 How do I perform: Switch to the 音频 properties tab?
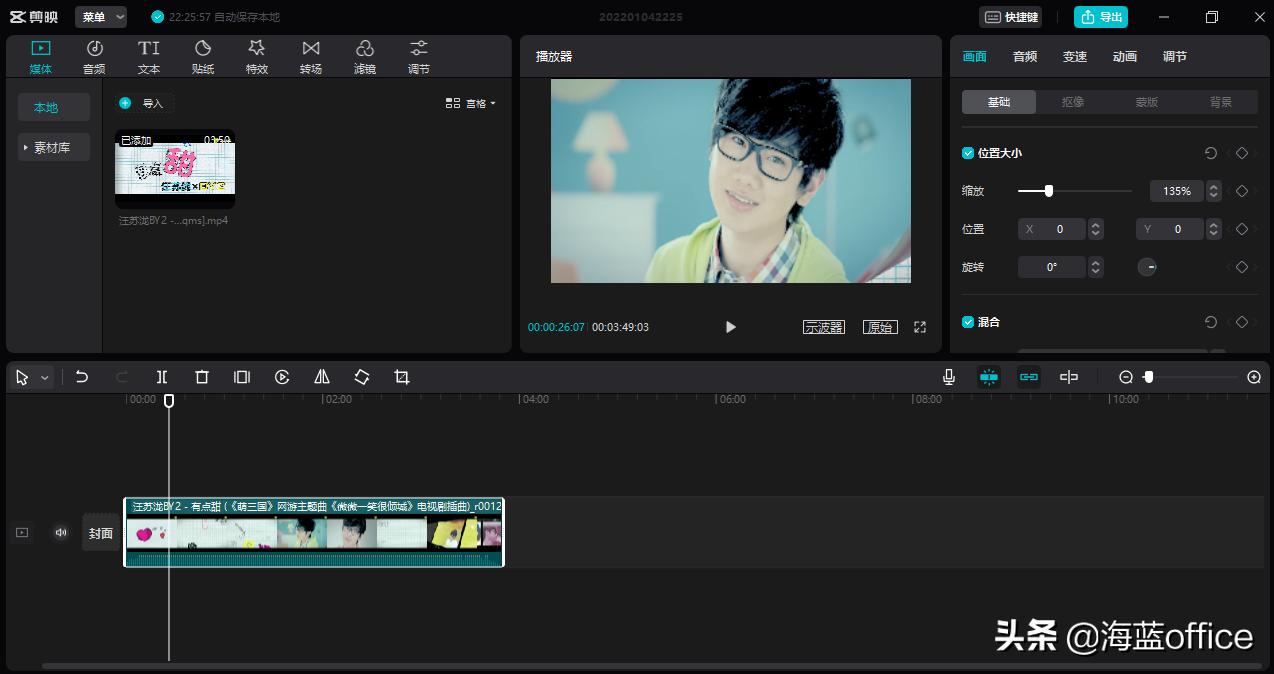point(1025,57)
